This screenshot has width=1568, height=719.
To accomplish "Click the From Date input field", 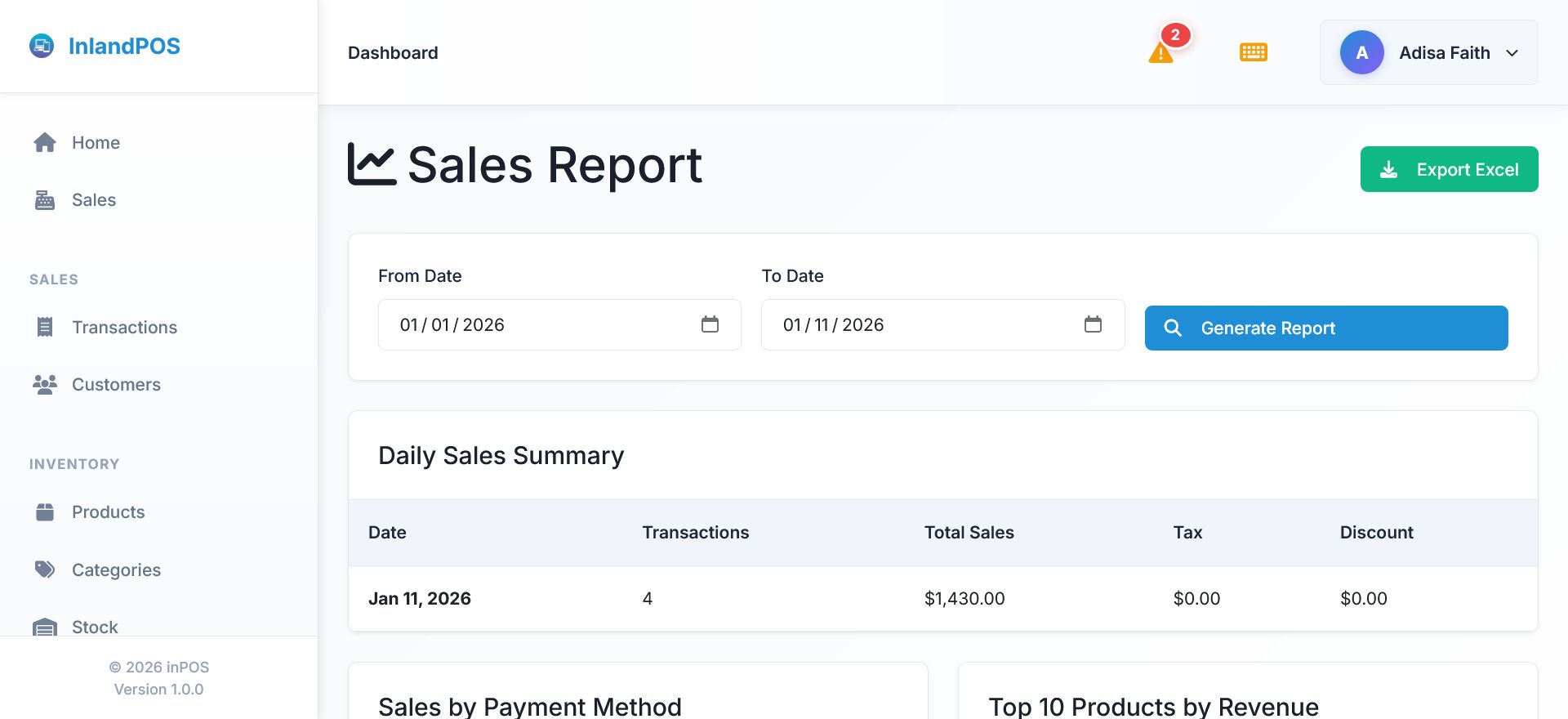I will coord(531,324).
